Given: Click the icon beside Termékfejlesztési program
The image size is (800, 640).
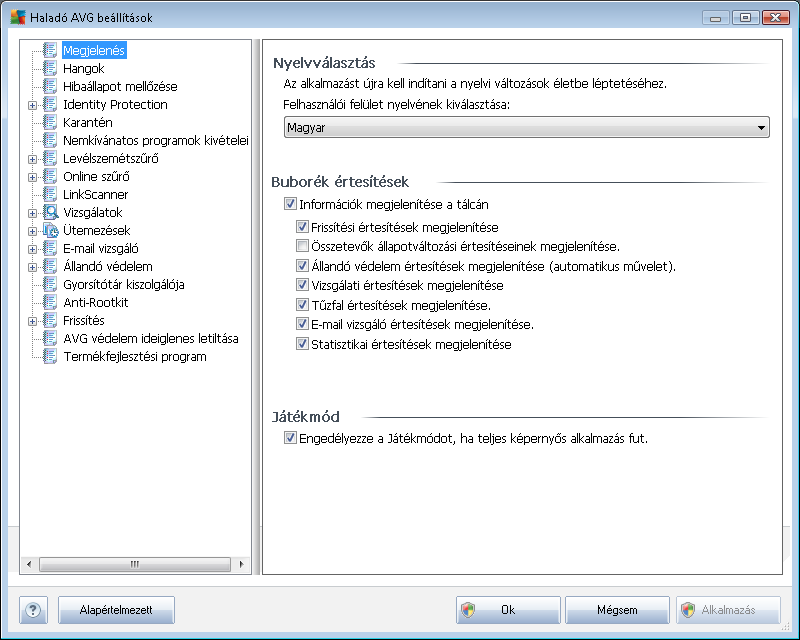Looking at the screenshot, I should pyautogui.click(x=50, y=356).
